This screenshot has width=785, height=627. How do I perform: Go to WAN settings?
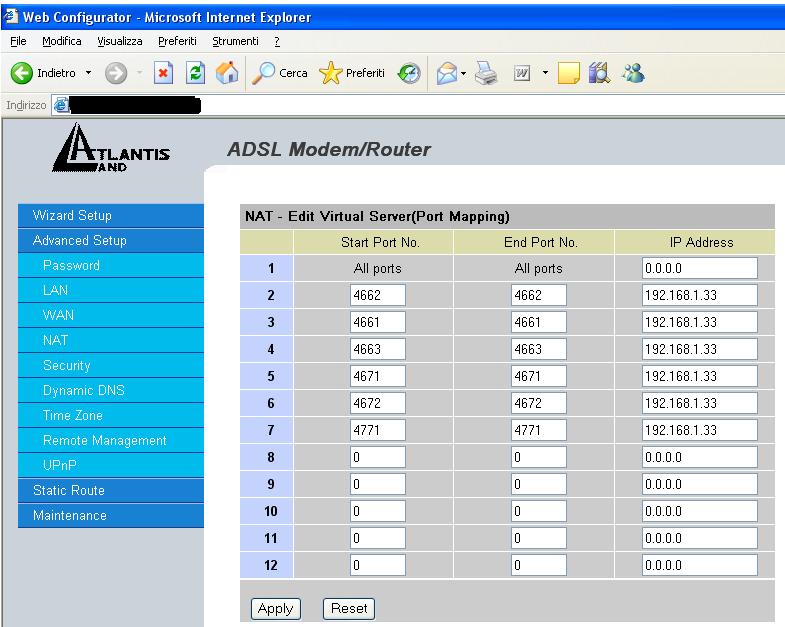pos(111,316)
